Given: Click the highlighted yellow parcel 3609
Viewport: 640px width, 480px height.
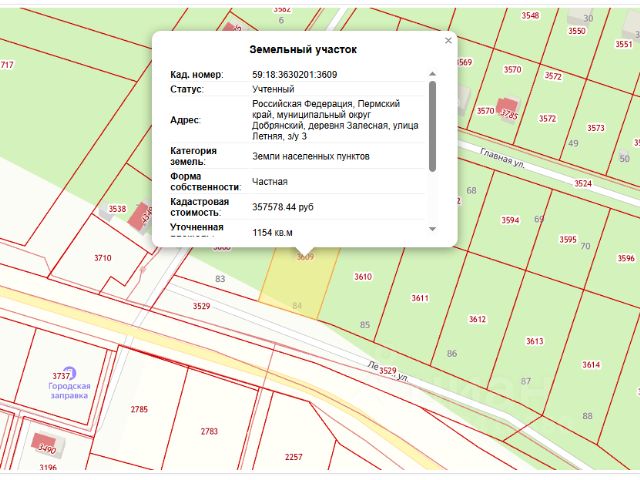Looking at the screenshot, I should click(x=299, y=282).
